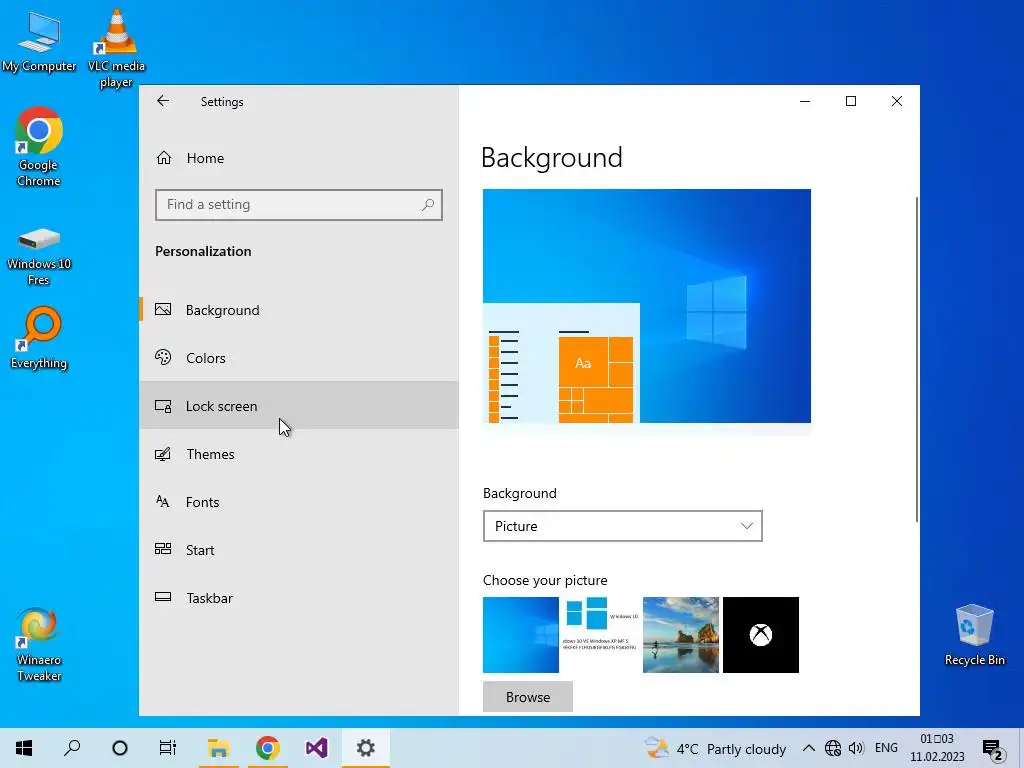Open the Start settings page
Image resolution: width=1024 pixels, height=768 pixels.
[x=299, y=550]
